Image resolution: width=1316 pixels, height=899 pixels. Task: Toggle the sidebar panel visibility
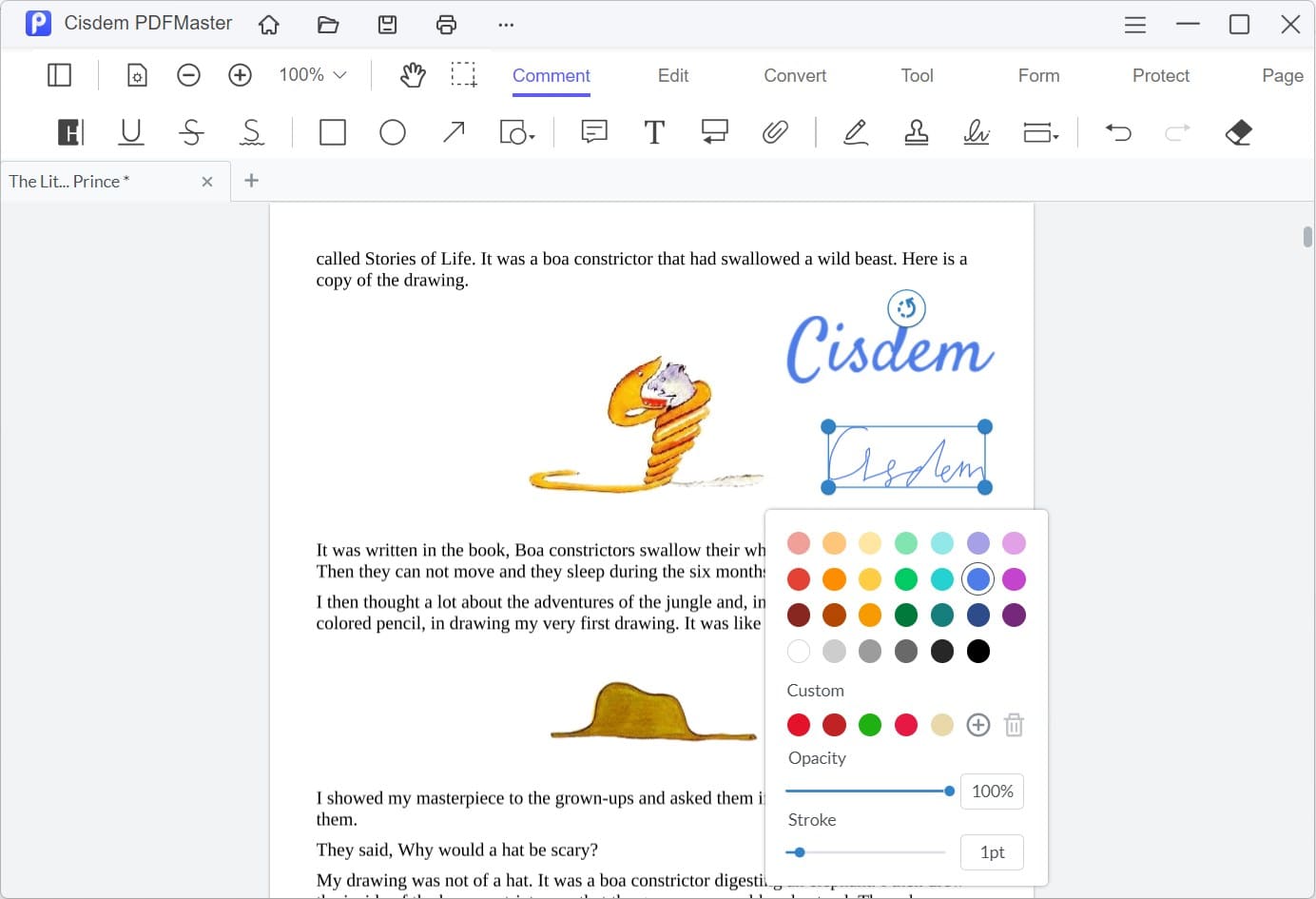(x=59, y=74)
